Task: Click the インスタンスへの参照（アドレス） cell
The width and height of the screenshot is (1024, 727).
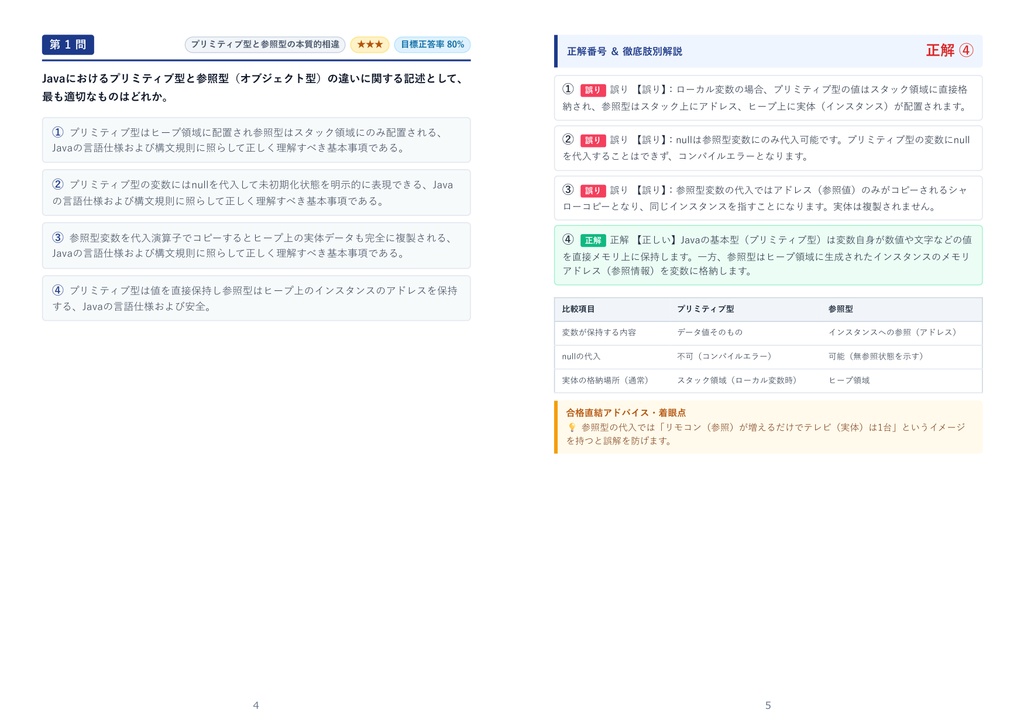Action: tap(892, 332)
